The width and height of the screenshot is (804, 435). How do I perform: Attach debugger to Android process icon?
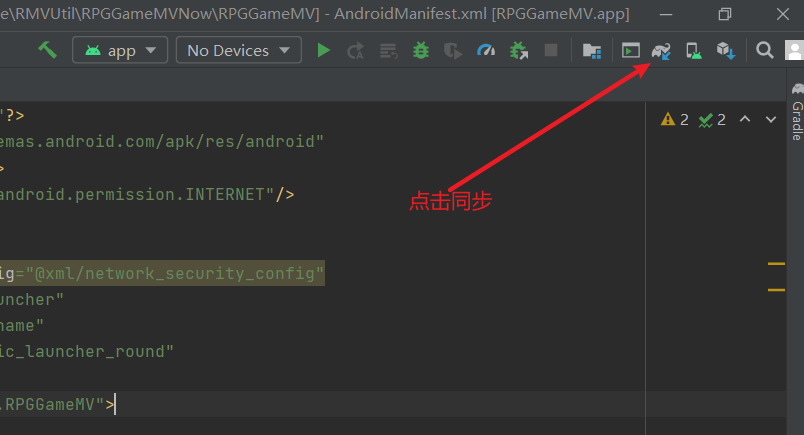click(x=519, y=51)
